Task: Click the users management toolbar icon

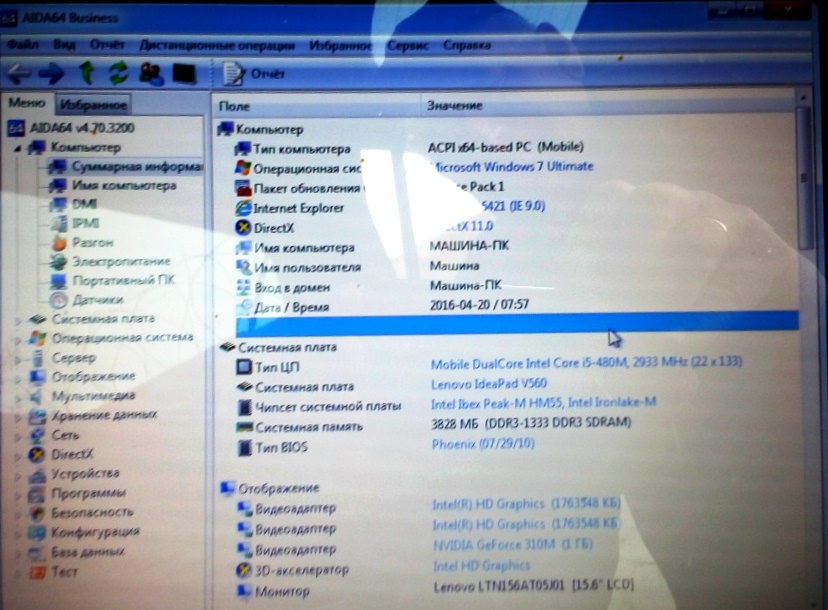Action: click(151, 73)
